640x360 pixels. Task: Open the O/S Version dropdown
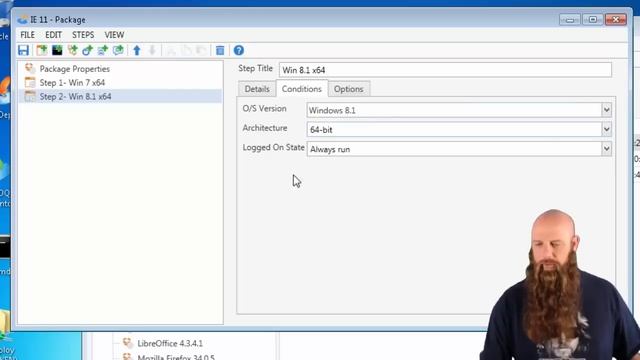[x=606, y=110]
